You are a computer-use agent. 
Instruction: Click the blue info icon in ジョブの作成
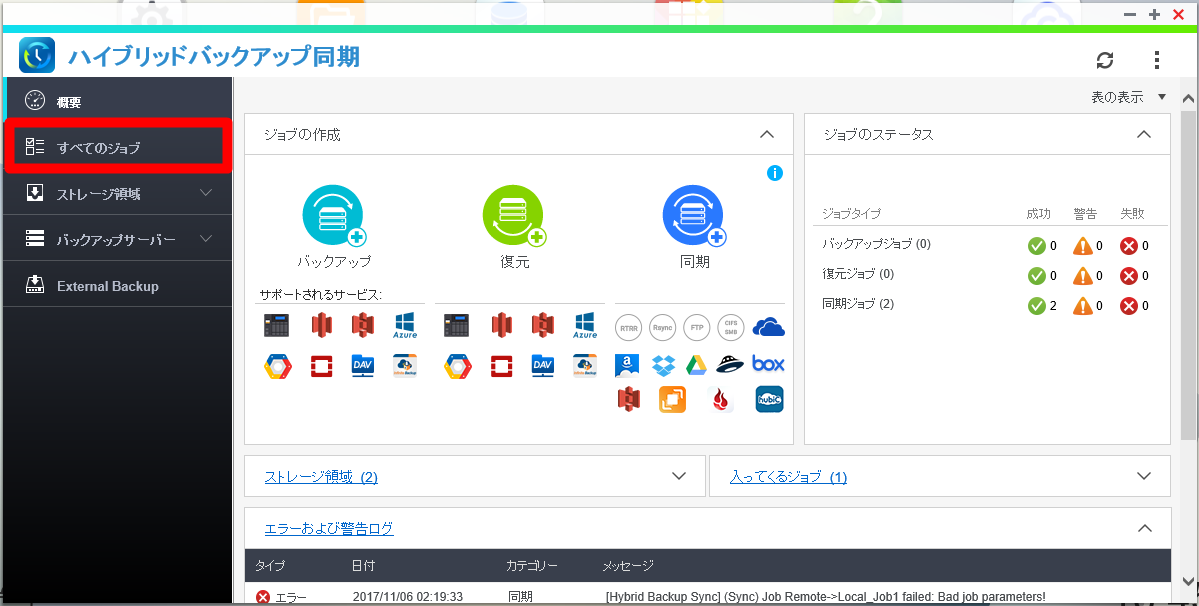pyautogui.click(x=775, y=173)
